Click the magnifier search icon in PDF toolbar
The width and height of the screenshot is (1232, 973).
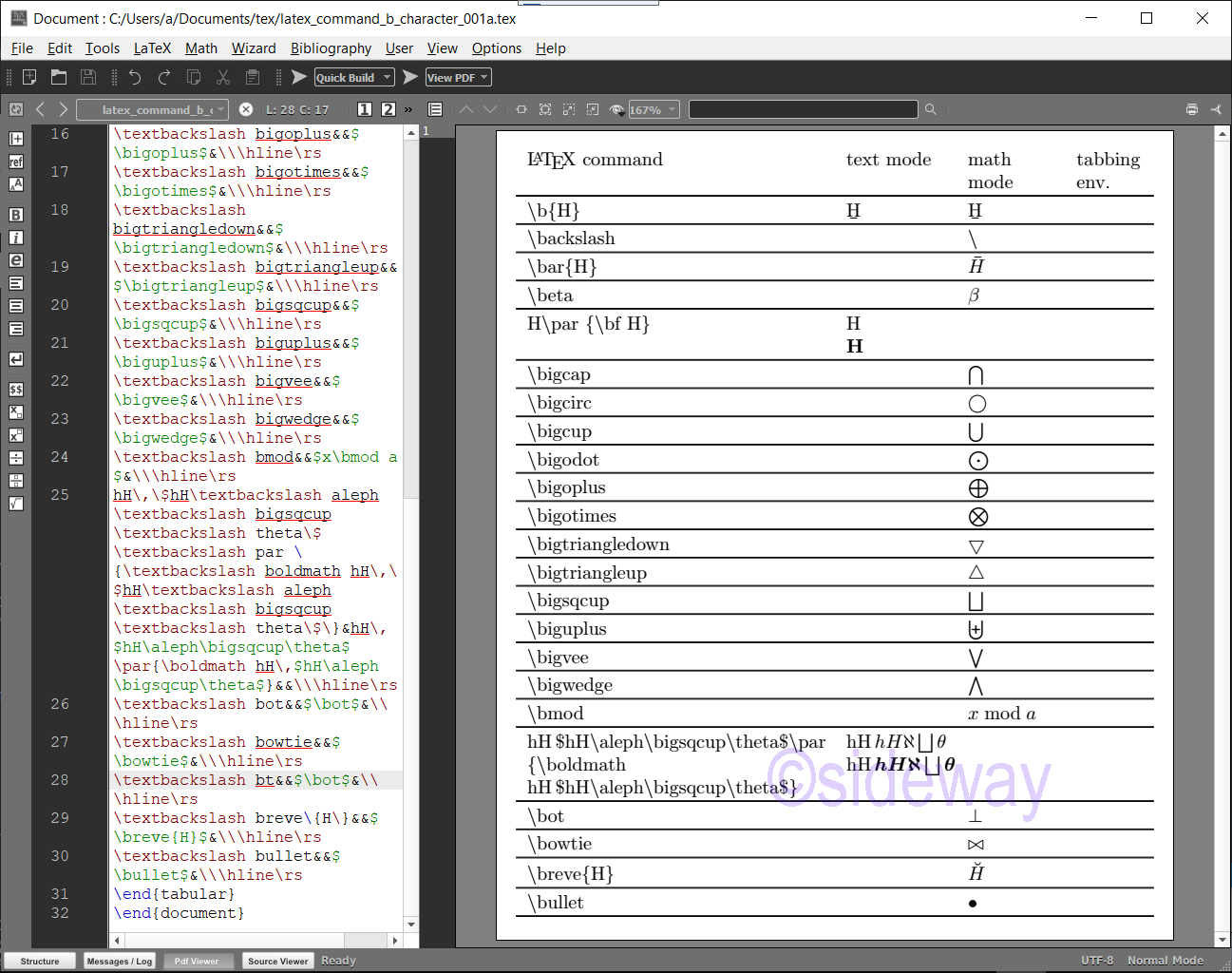pos(931,109)
